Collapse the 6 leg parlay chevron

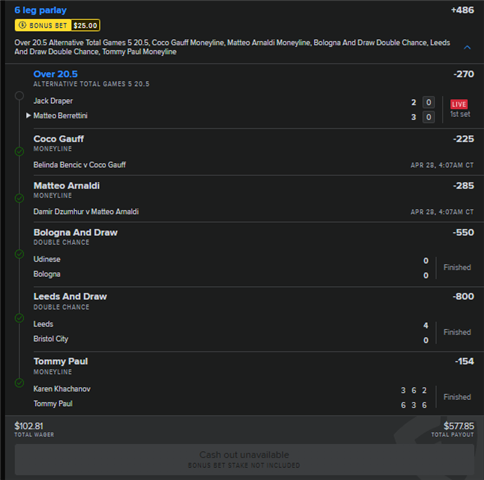pyautogui.click(x=467, y=47)
